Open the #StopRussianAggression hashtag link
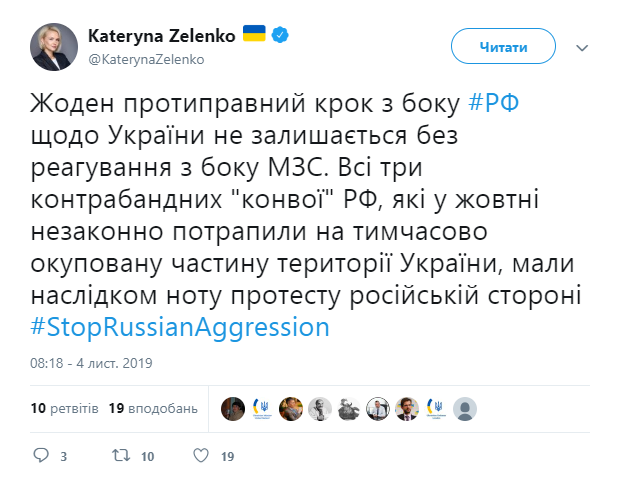 click(180, 327)
